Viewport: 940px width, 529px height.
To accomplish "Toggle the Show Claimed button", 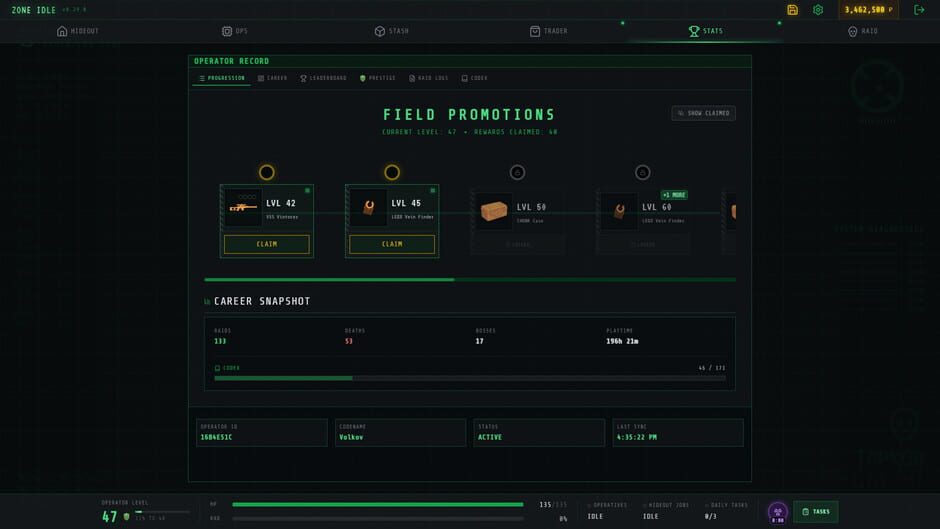I will point(704,113).
